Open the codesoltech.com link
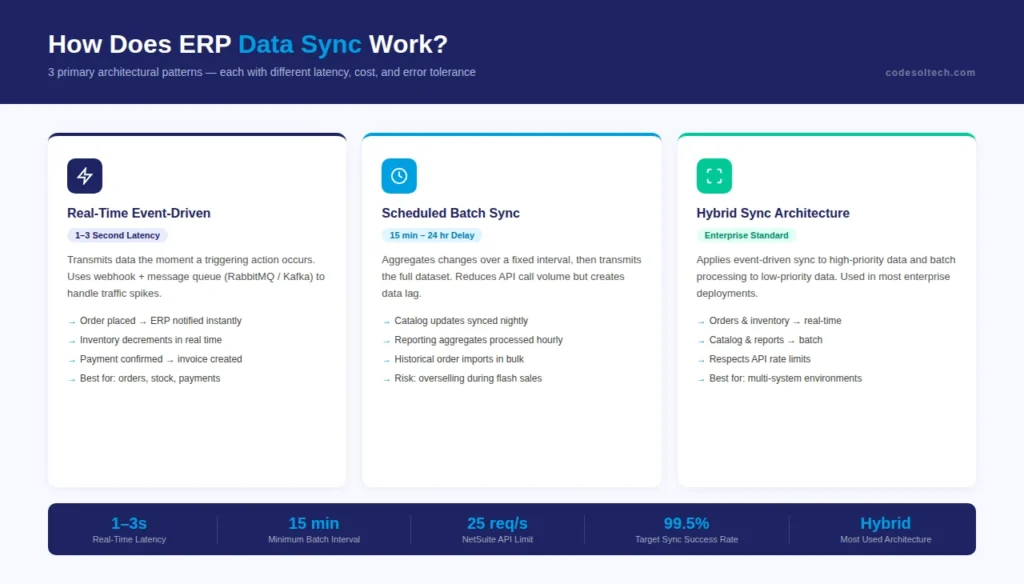Screen dimensions: 1024x584 click(x=930, y=73)
